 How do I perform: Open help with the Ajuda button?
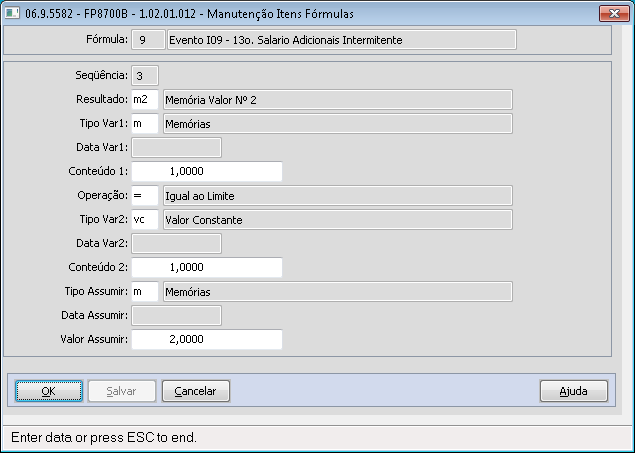(573, 391)
